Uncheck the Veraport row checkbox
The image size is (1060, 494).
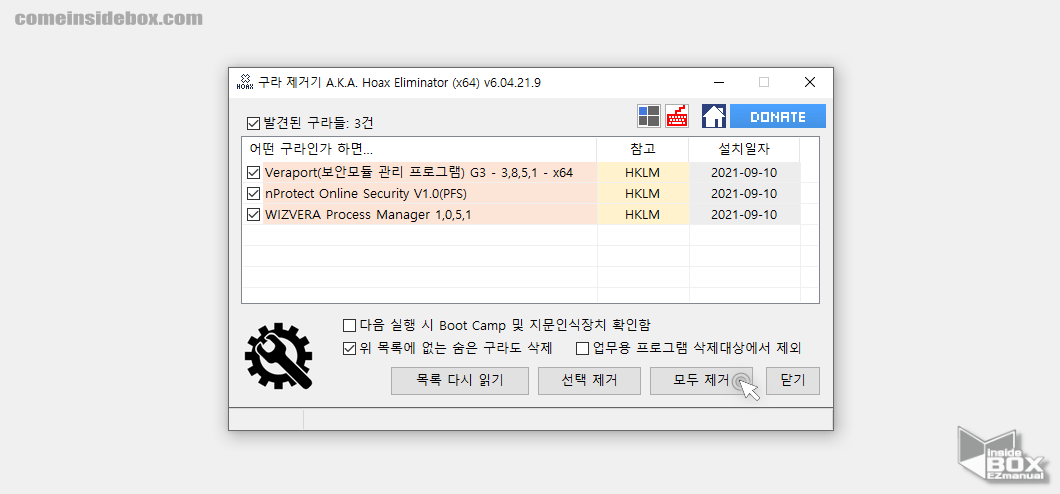tap(254, 172)
